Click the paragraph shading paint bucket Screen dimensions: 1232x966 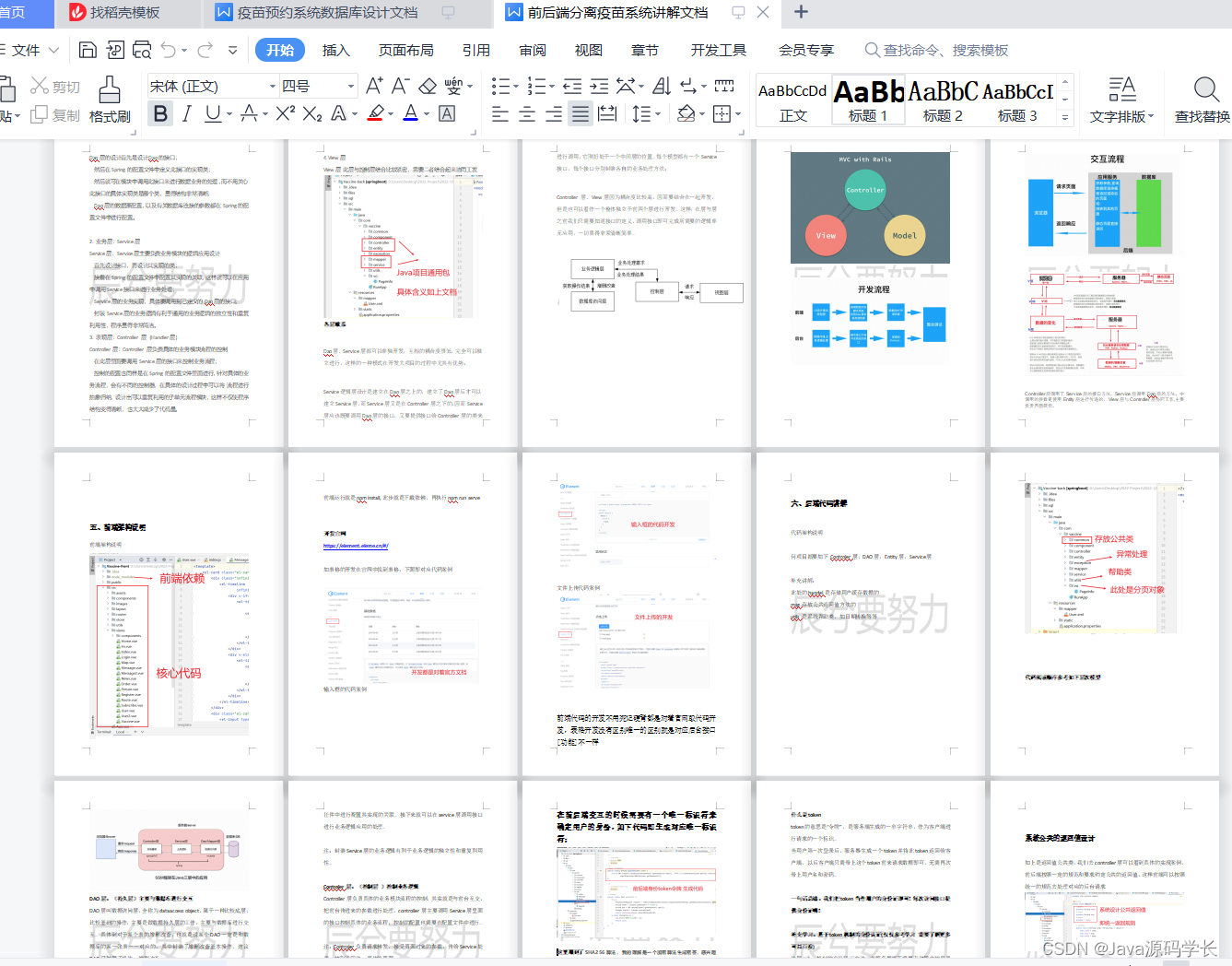pyautogui.click(x=686, y=113)
